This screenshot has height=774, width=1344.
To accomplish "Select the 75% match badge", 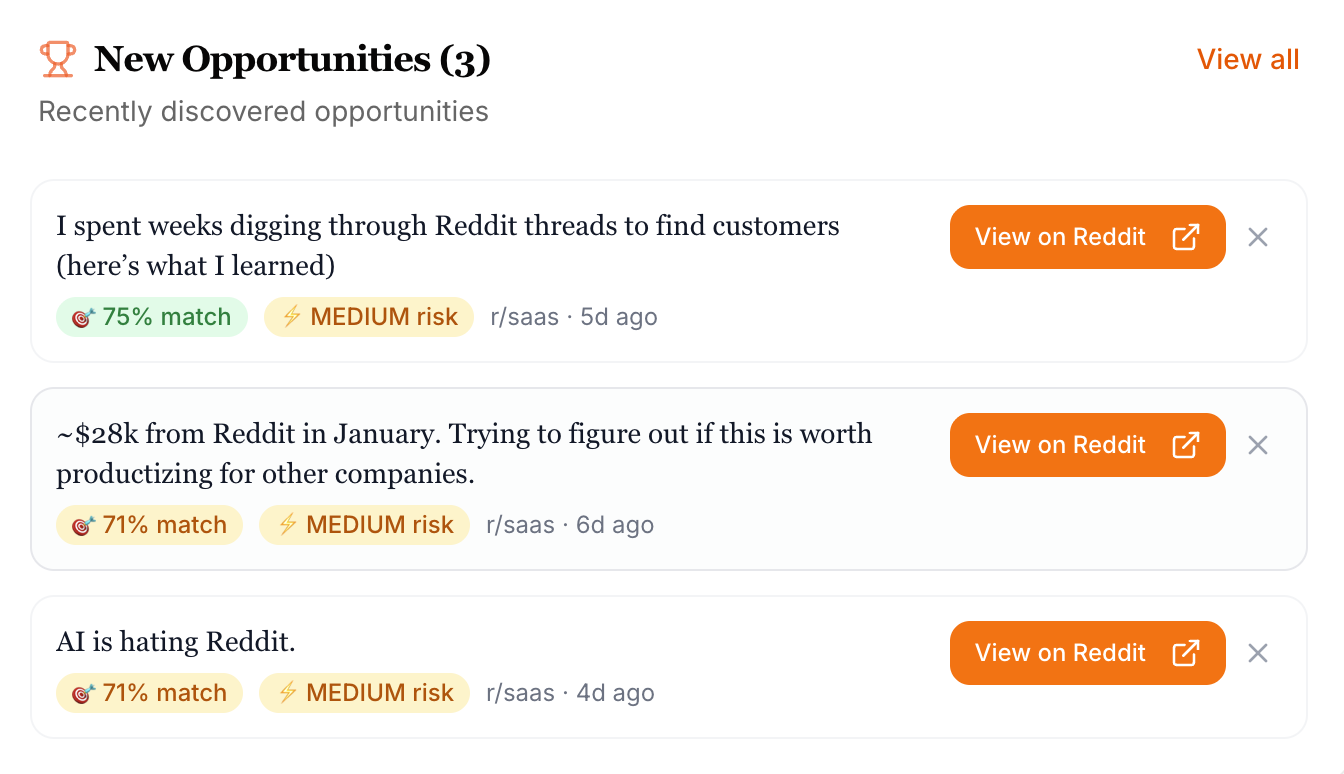I will (x=151, y=316).
